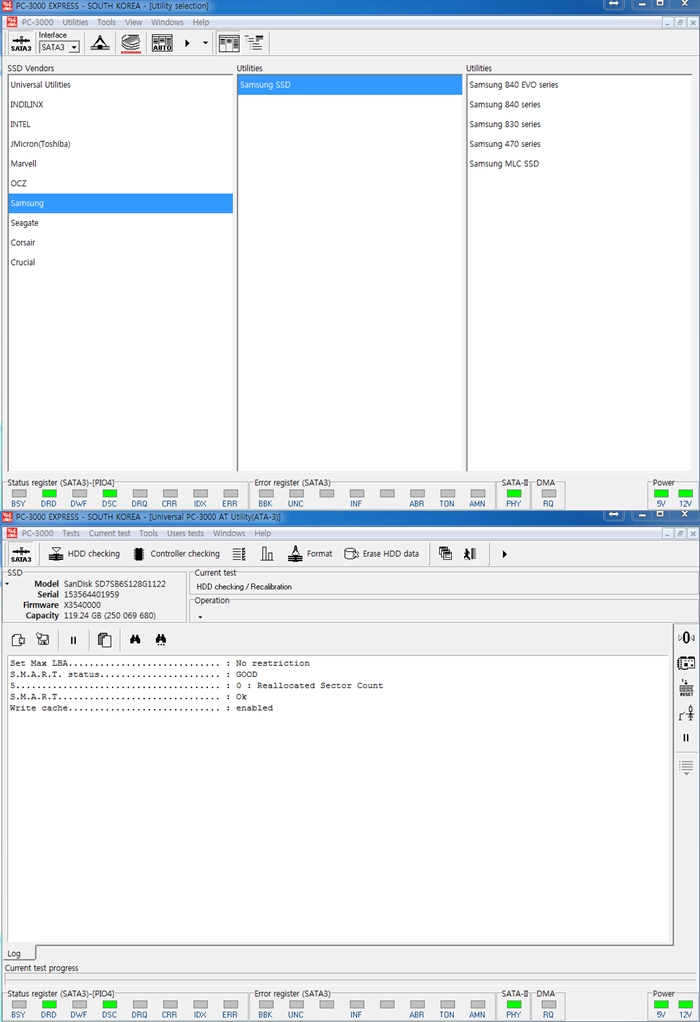Choose Samsung 470 series utility
Viewport: 700px width, 1022px height.
[579, 144]
